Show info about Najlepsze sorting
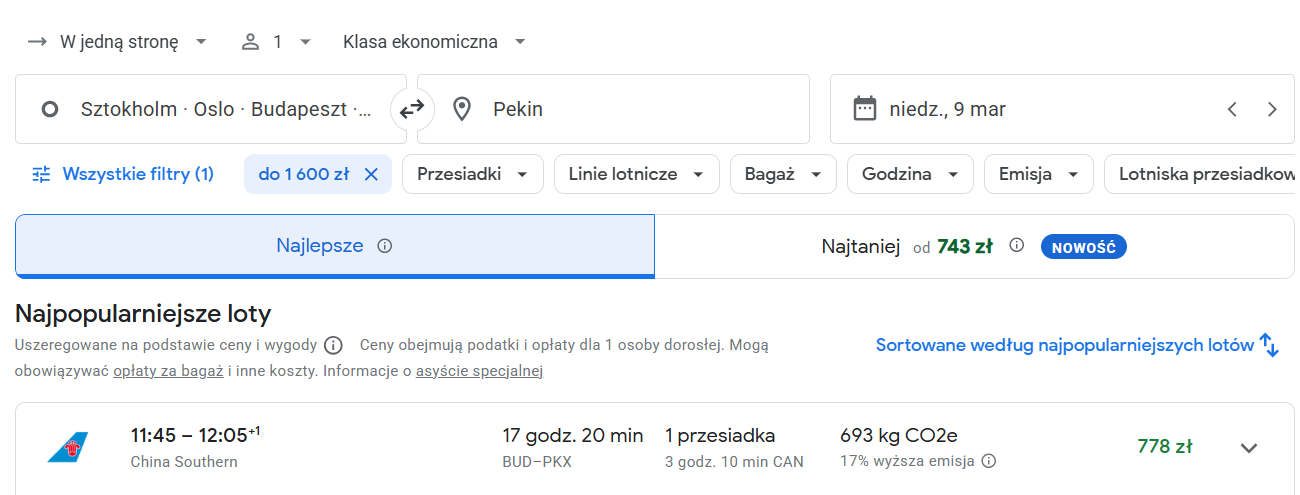 (385, 246)
